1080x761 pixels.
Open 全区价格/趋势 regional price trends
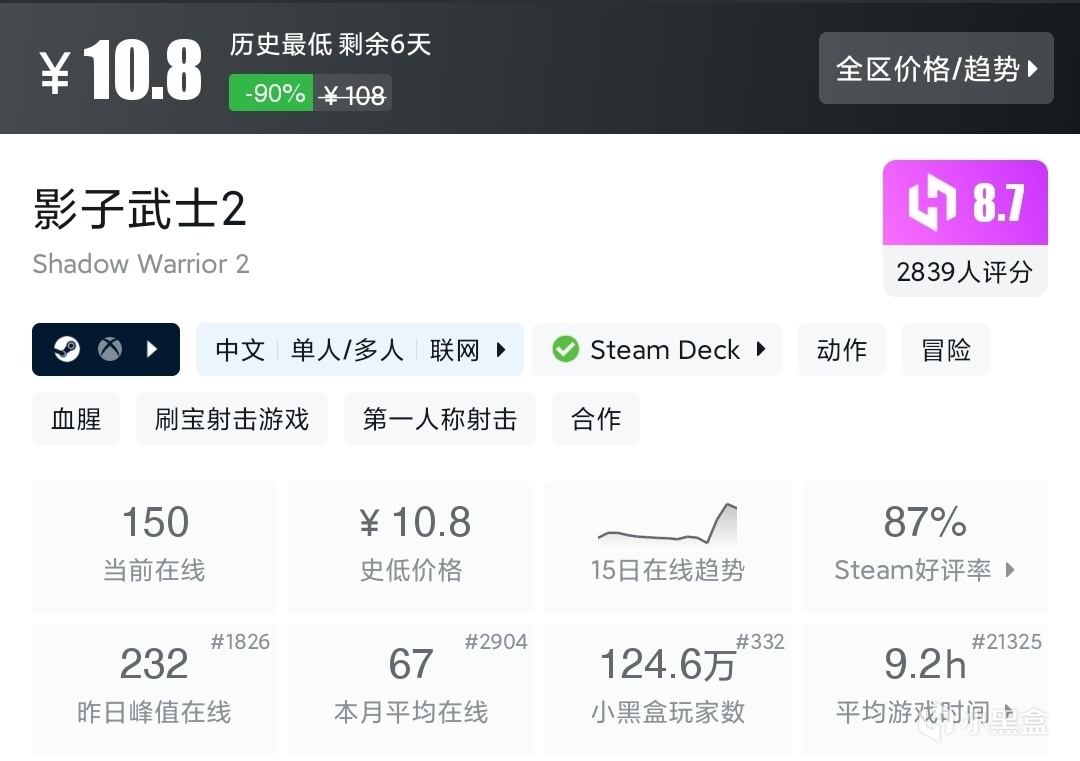[936, 68]
